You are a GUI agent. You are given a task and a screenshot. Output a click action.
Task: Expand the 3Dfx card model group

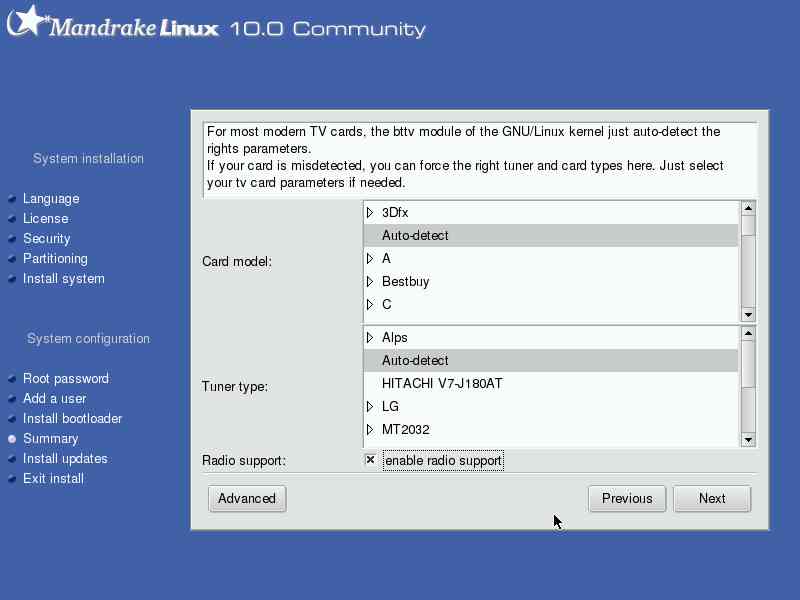point(370,213)
